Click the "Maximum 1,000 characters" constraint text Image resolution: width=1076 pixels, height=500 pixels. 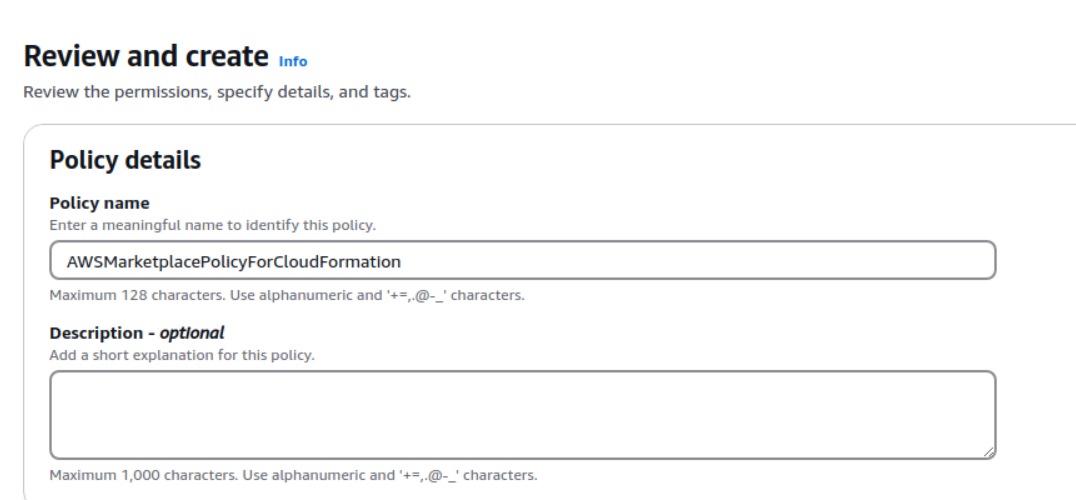pos(293,475)
